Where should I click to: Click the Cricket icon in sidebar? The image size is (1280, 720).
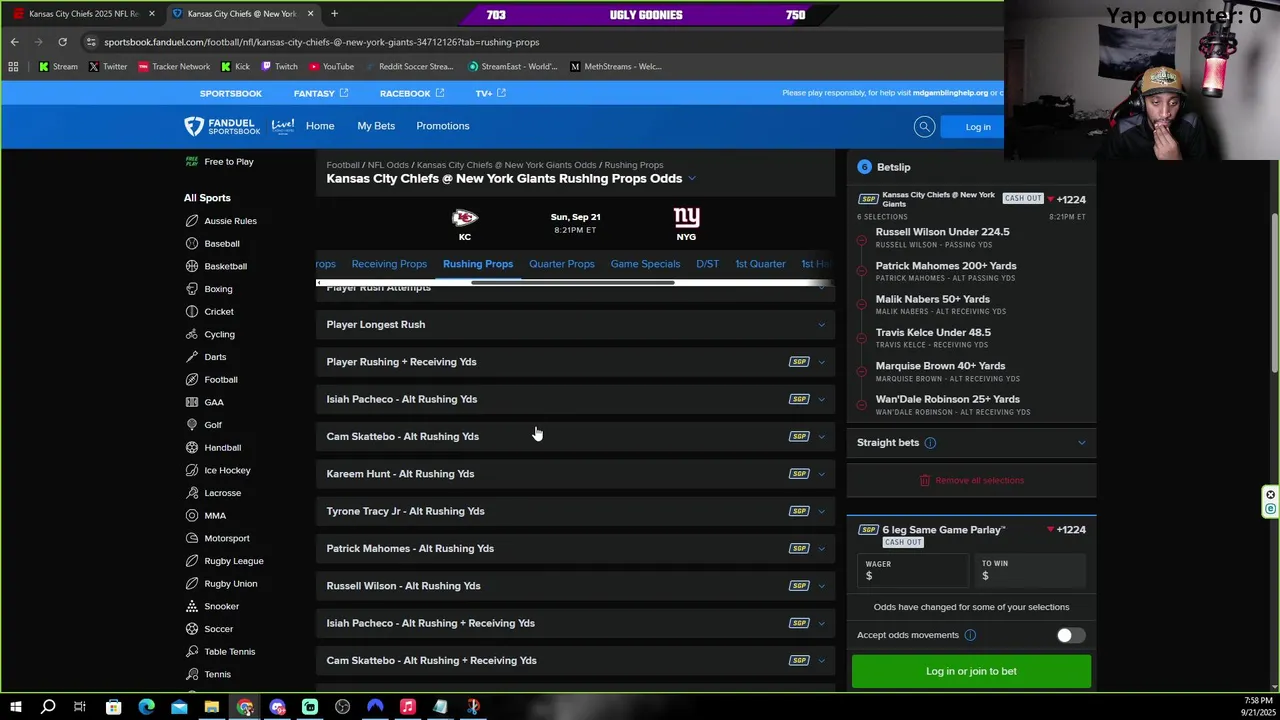click(x=191, y=311)
